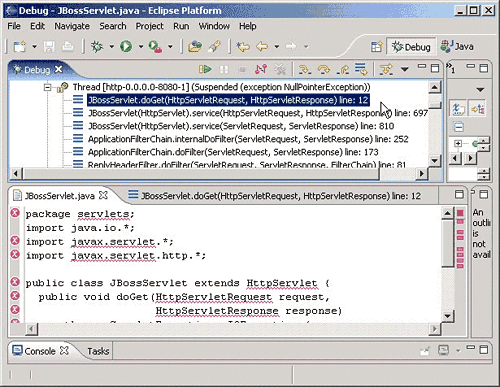500x387 pixels.
Task: Launch Debug with the bug icon
Action: (x=97, y=46)
